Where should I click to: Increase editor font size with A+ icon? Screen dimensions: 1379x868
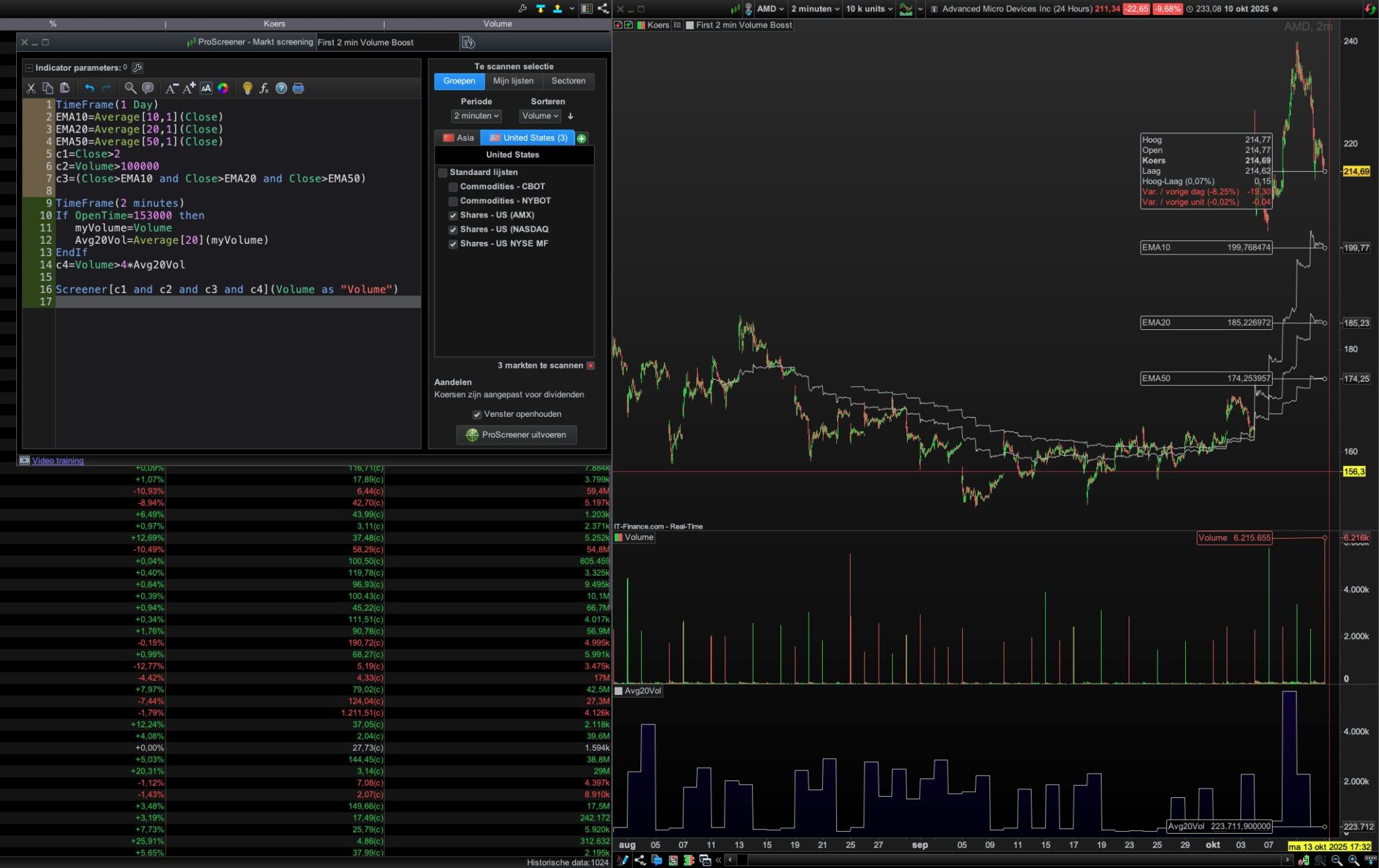coord(189,88)
